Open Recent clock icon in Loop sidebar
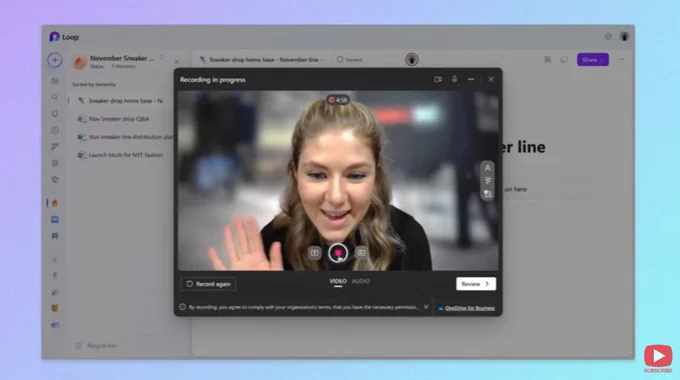680x380 pixels. pyautogui.click(x=55, y=130)
